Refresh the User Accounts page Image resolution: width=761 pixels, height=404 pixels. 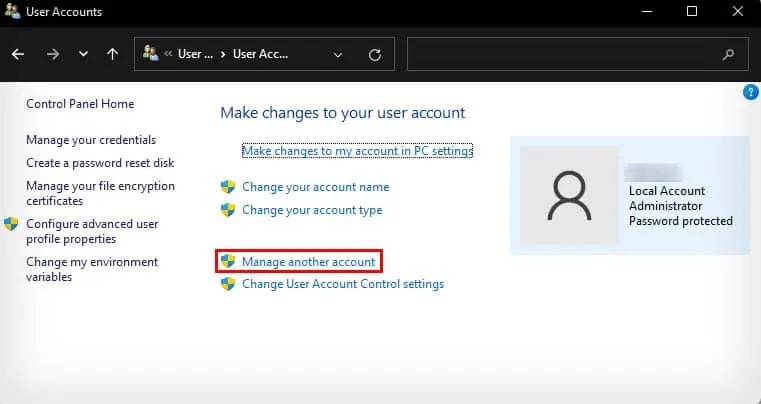(x=375, y=55)
